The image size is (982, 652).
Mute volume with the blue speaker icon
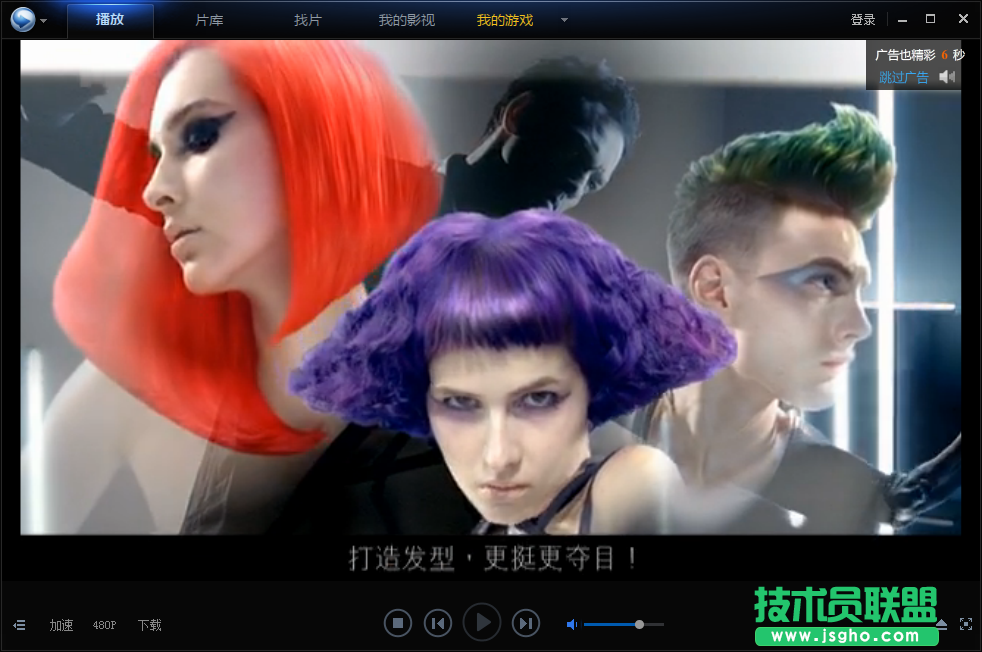pos(572,624)
